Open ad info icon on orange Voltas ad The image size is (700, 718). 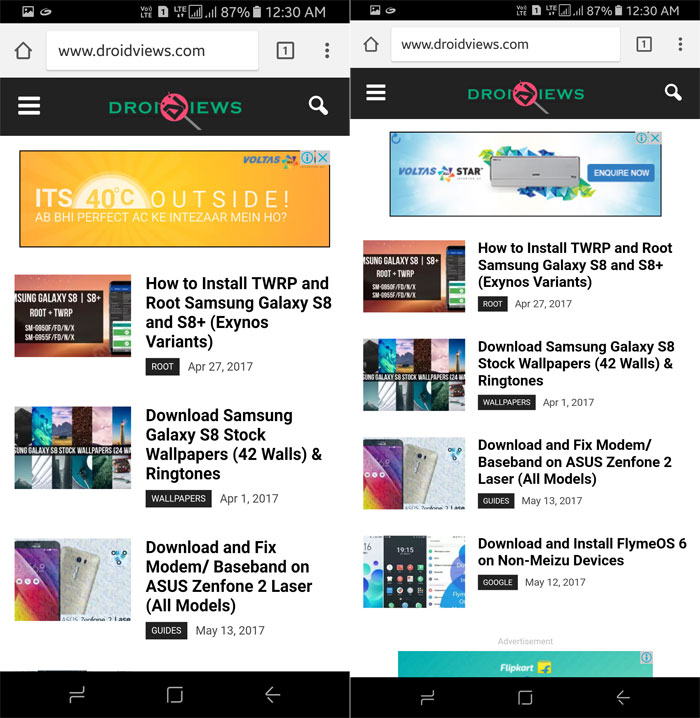coord(308,158)
